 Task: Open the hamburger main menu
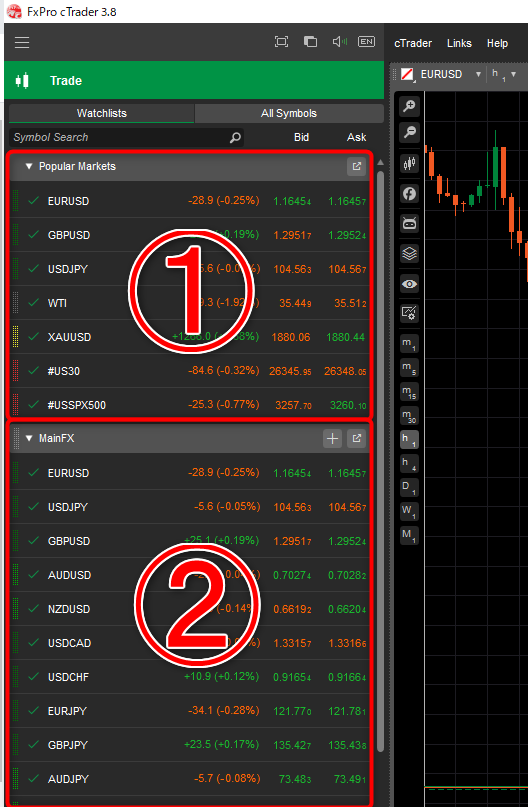tap(22, 42)
